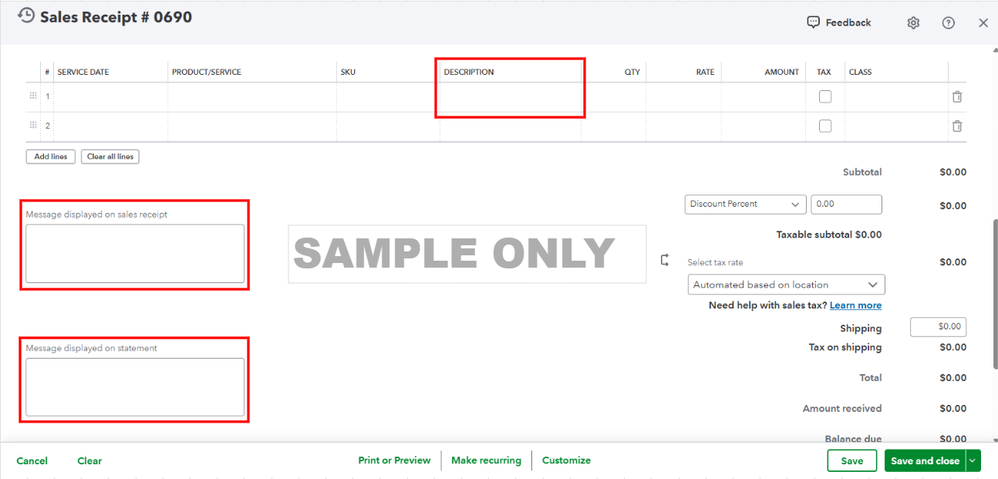Grab the drag handle for line 1
Image resolution: width=998 pixels, height=479 pixels.
(33, 96)
